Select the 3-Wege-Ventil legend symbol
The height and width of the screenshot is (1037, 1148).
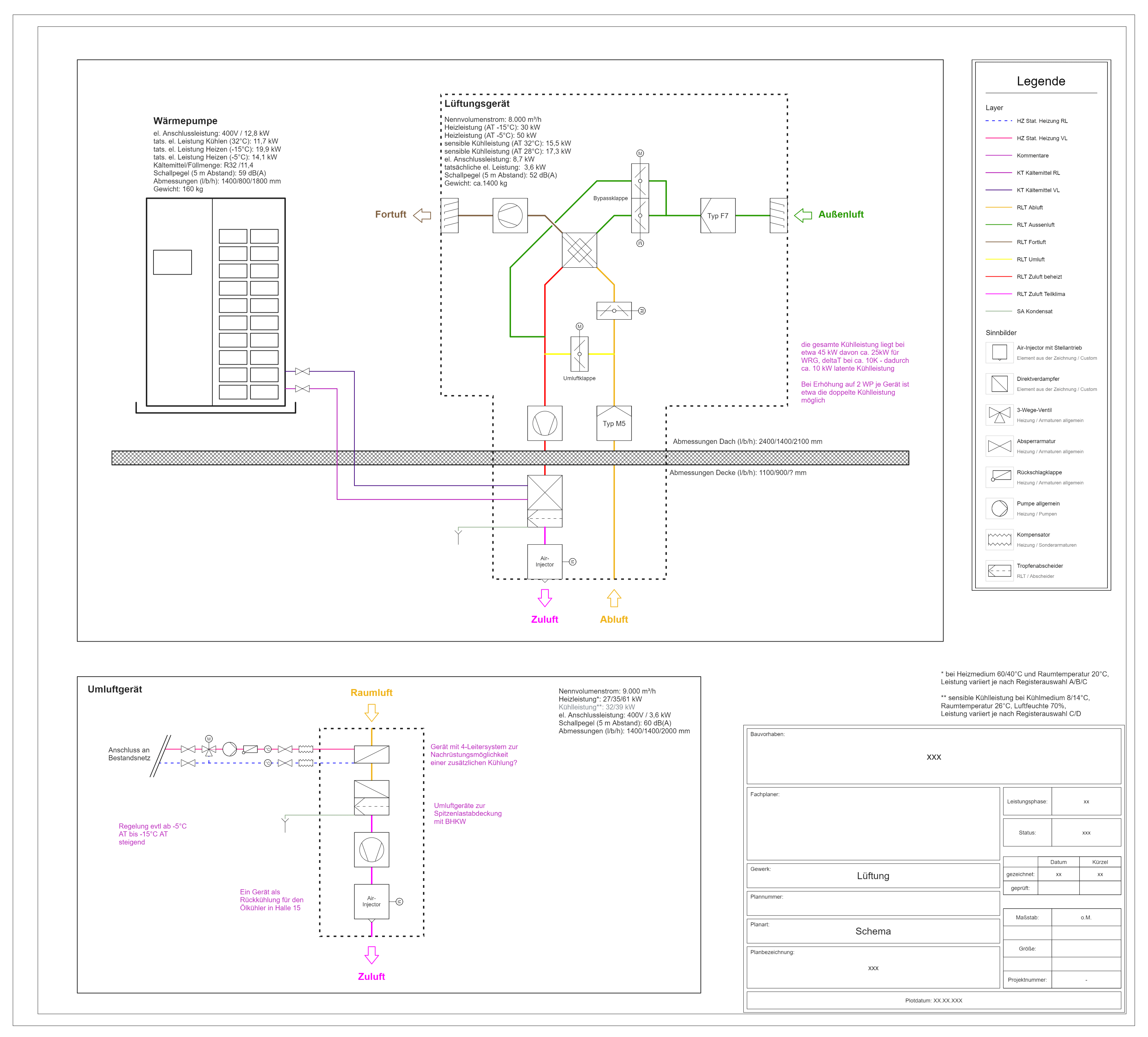pos(999,414)
